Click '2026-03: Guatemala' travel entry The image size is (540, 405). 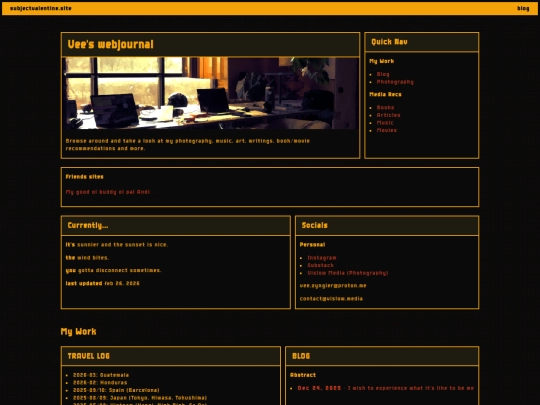click(101, 375)
